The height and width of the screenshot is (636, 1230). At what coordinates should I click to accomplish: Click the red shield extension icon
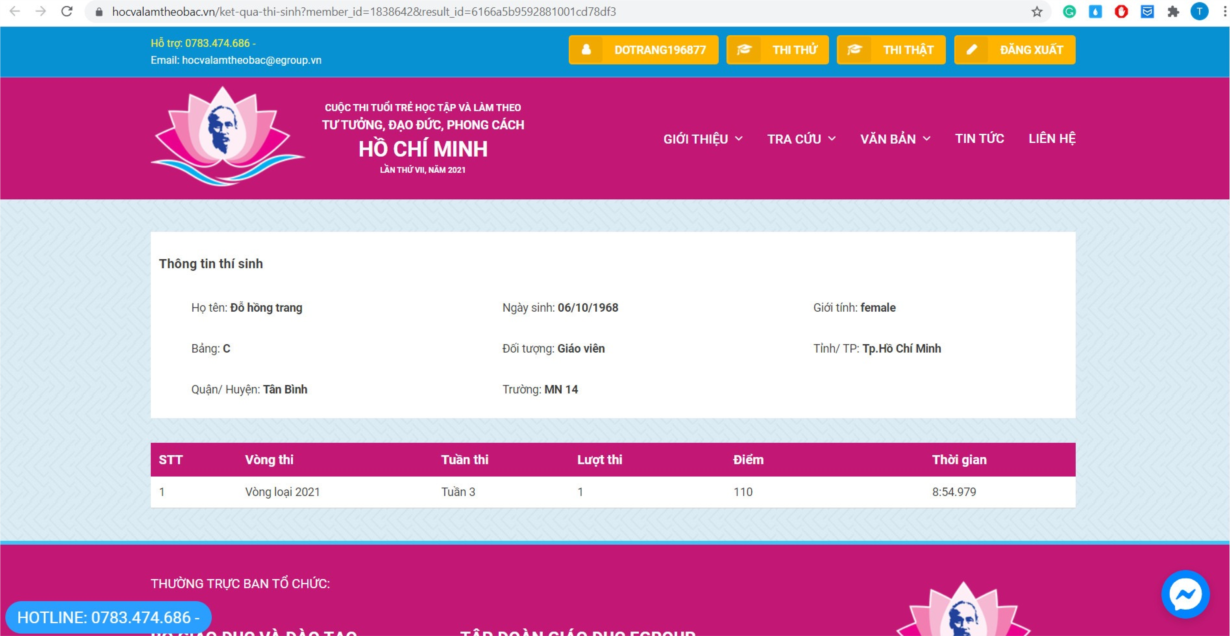[x=1122, y=12]
